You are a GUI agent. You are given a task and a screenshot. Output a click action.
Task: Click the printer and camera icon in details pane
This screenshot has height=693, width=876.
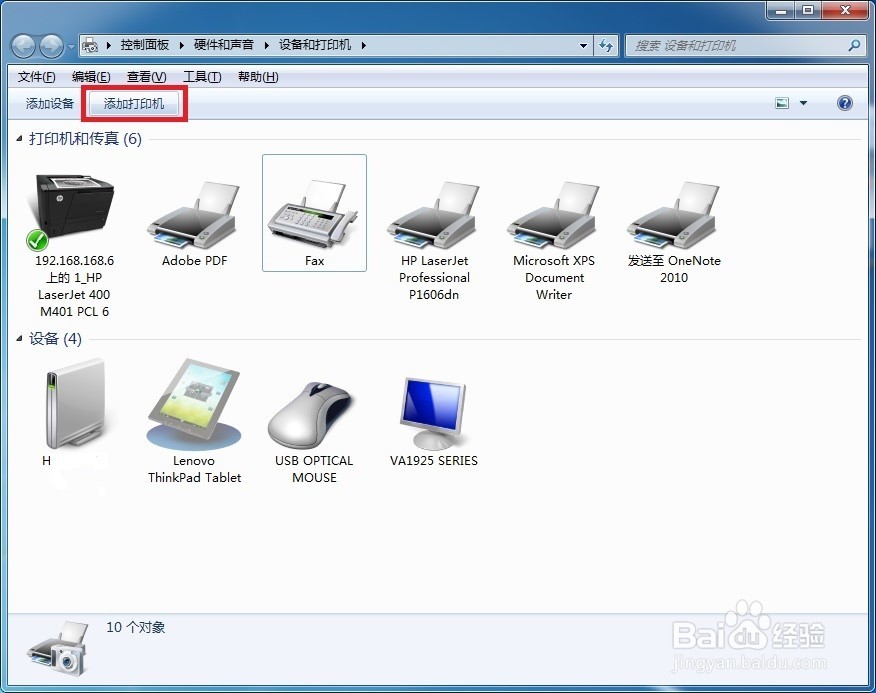[58, 647]
